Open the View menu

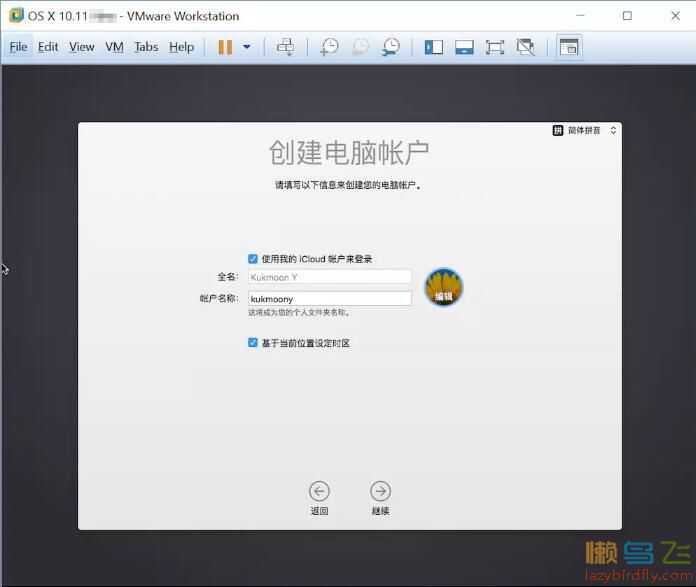[82, 47]
